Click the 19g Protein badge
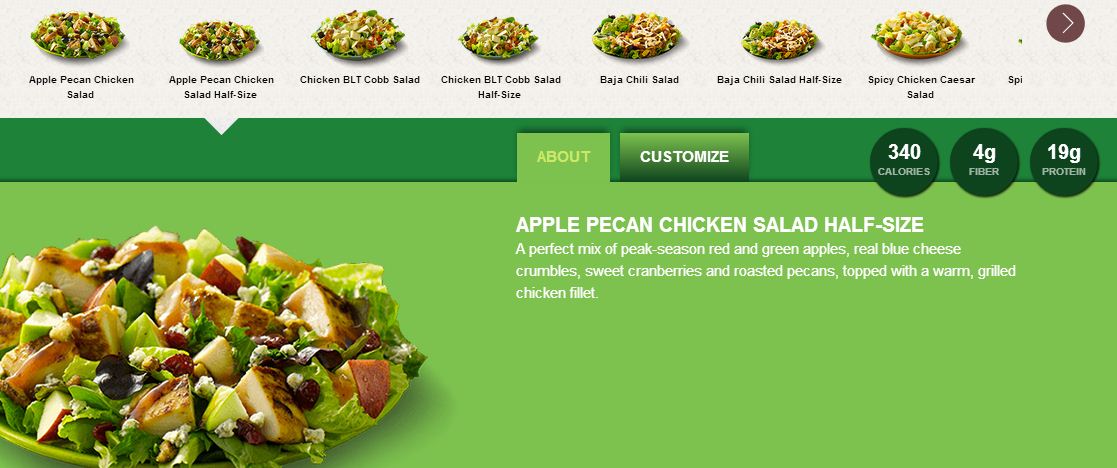The image size is (1117, 468). coord(1064,162)
